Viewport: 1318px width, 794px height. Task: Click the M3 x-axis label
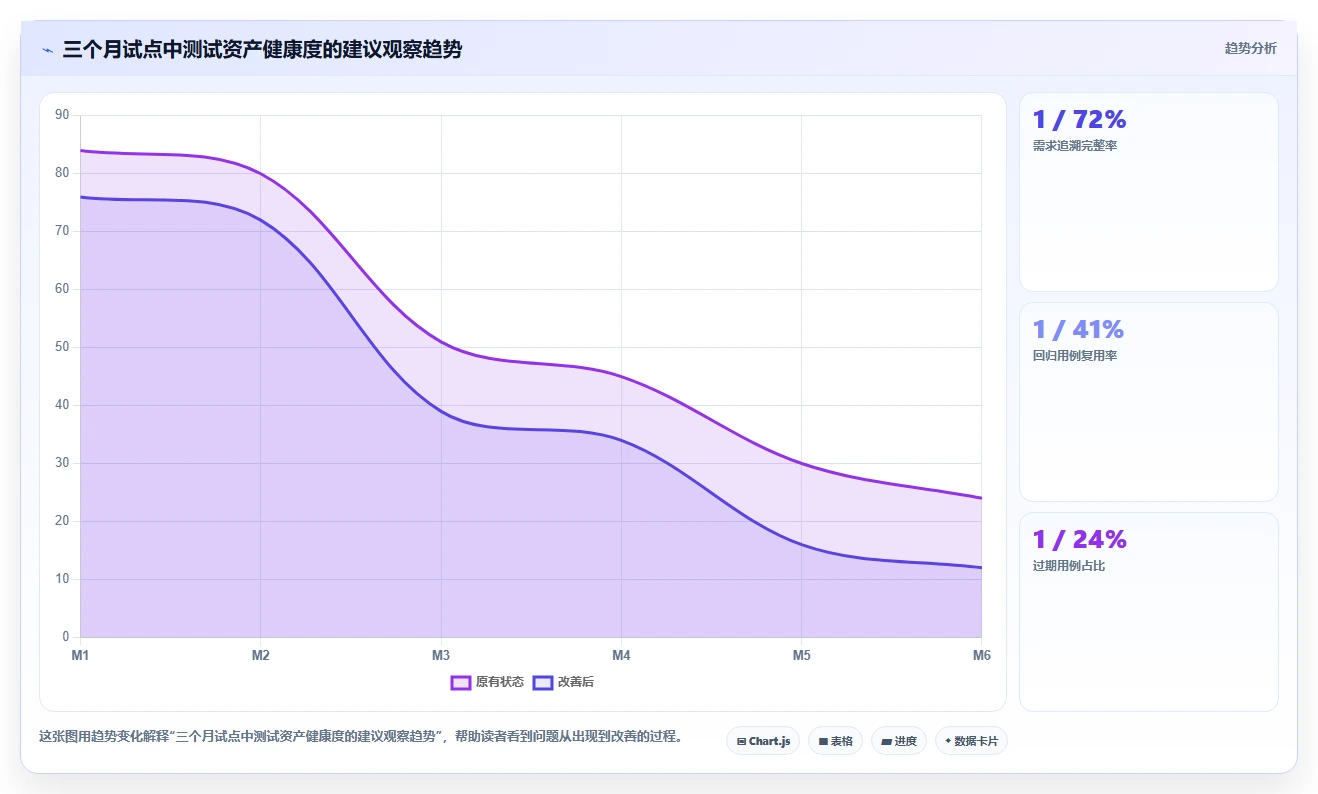pyautogui.click(x=441, y=656)
